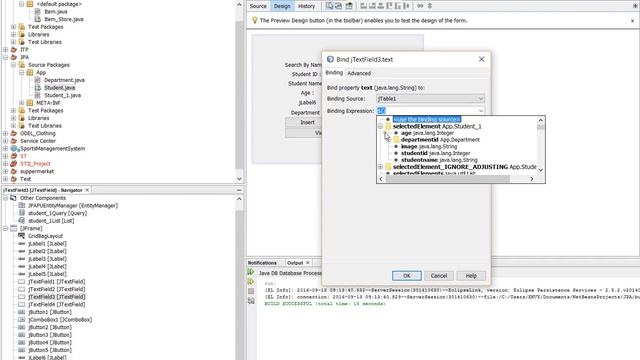The width and height of the screenshot is (640, 360).
Task: Open the Binding Expression dropdown arrow
Action: (x=480, y=111)
